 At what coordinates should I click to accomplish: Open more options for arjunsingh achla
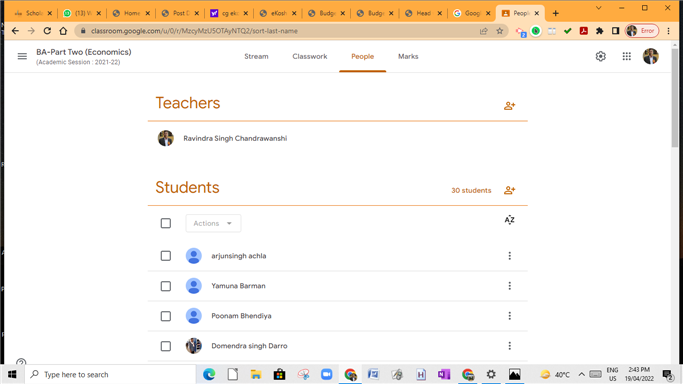(509, 256)
